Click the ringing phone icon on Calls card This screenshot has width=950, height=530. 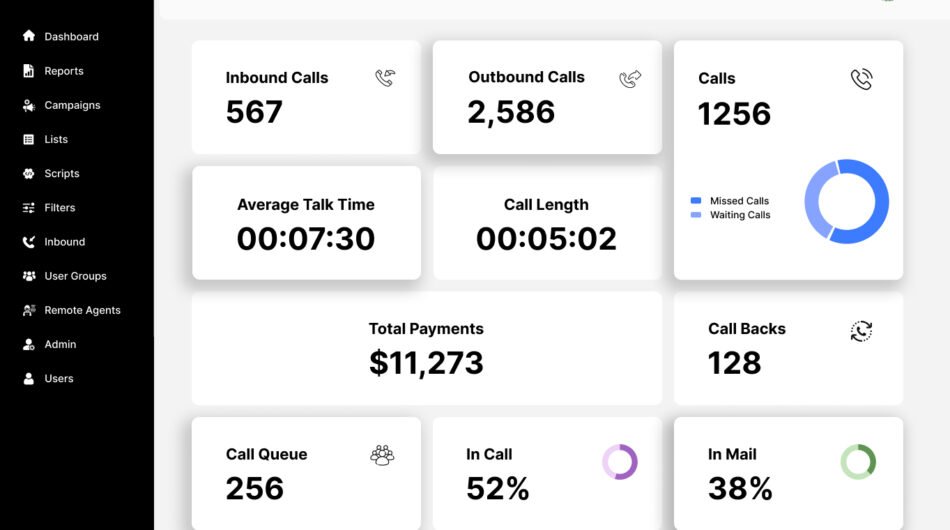coord(861,79)
